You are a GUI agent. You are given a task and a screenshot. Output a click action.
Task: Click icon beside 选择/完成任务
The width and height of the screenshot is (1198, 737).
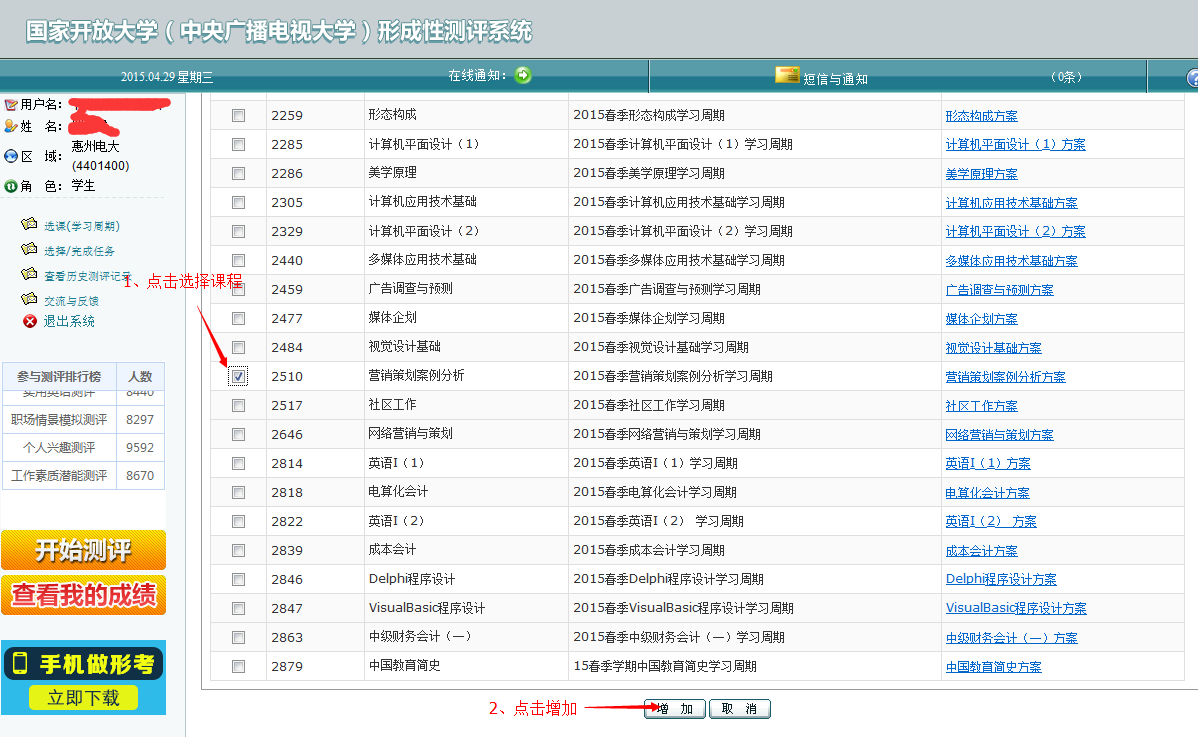(29, 250)
